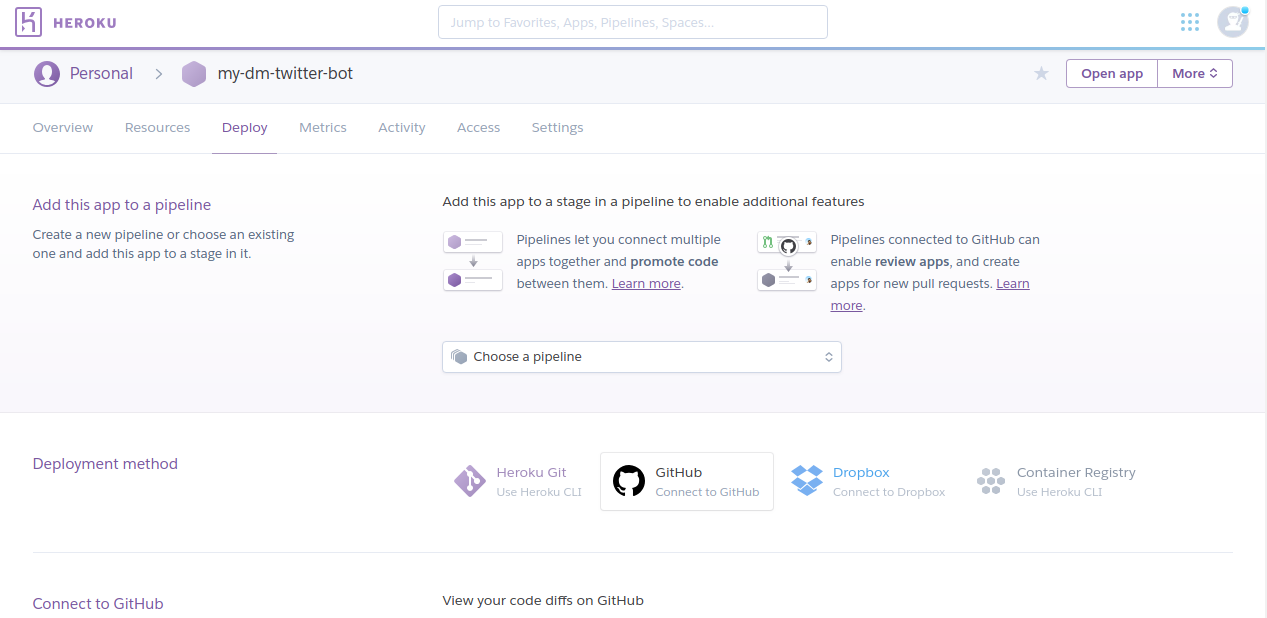The height and width of the screenshot is (618, 1267).
Task: Favorite this app with the star icon
Action: tap(1041, 73)
